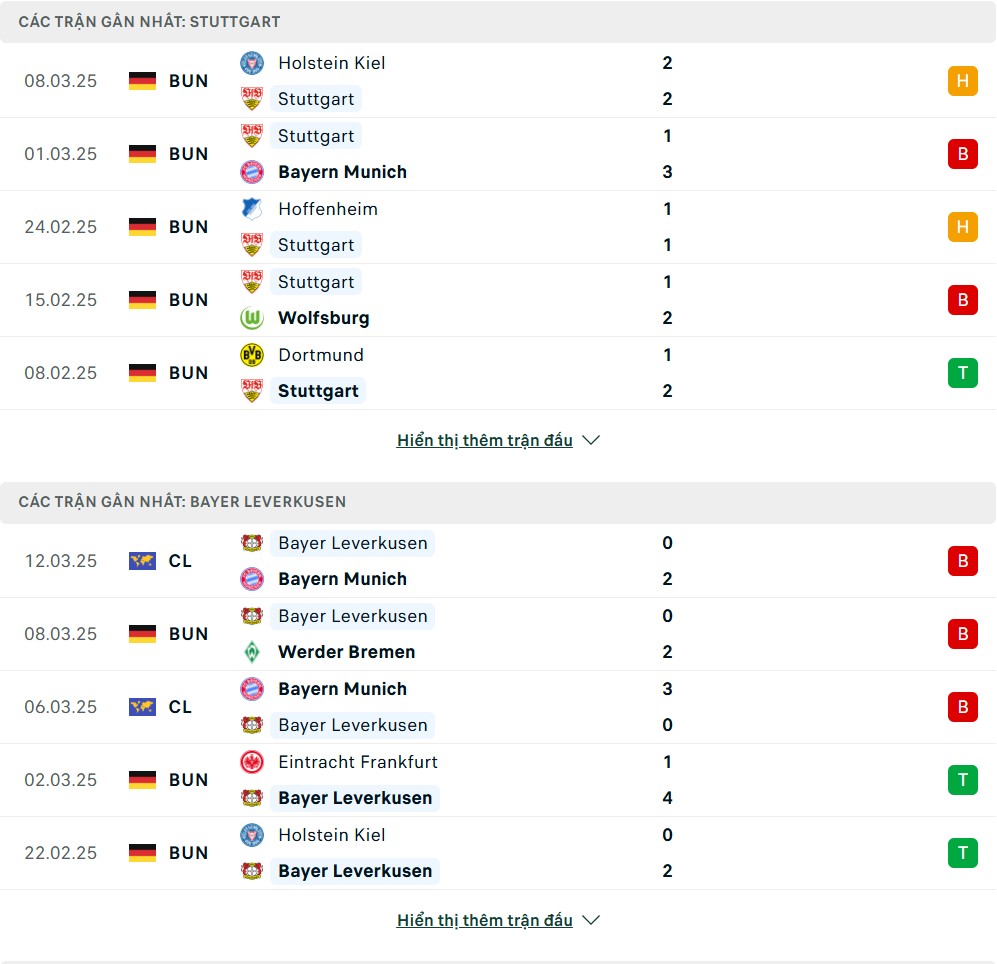This screenshot has height=964, width=997.
Task: Select the 'Các trận gần nhất: Stuttgart' header
Action: [x=498, y=22]
